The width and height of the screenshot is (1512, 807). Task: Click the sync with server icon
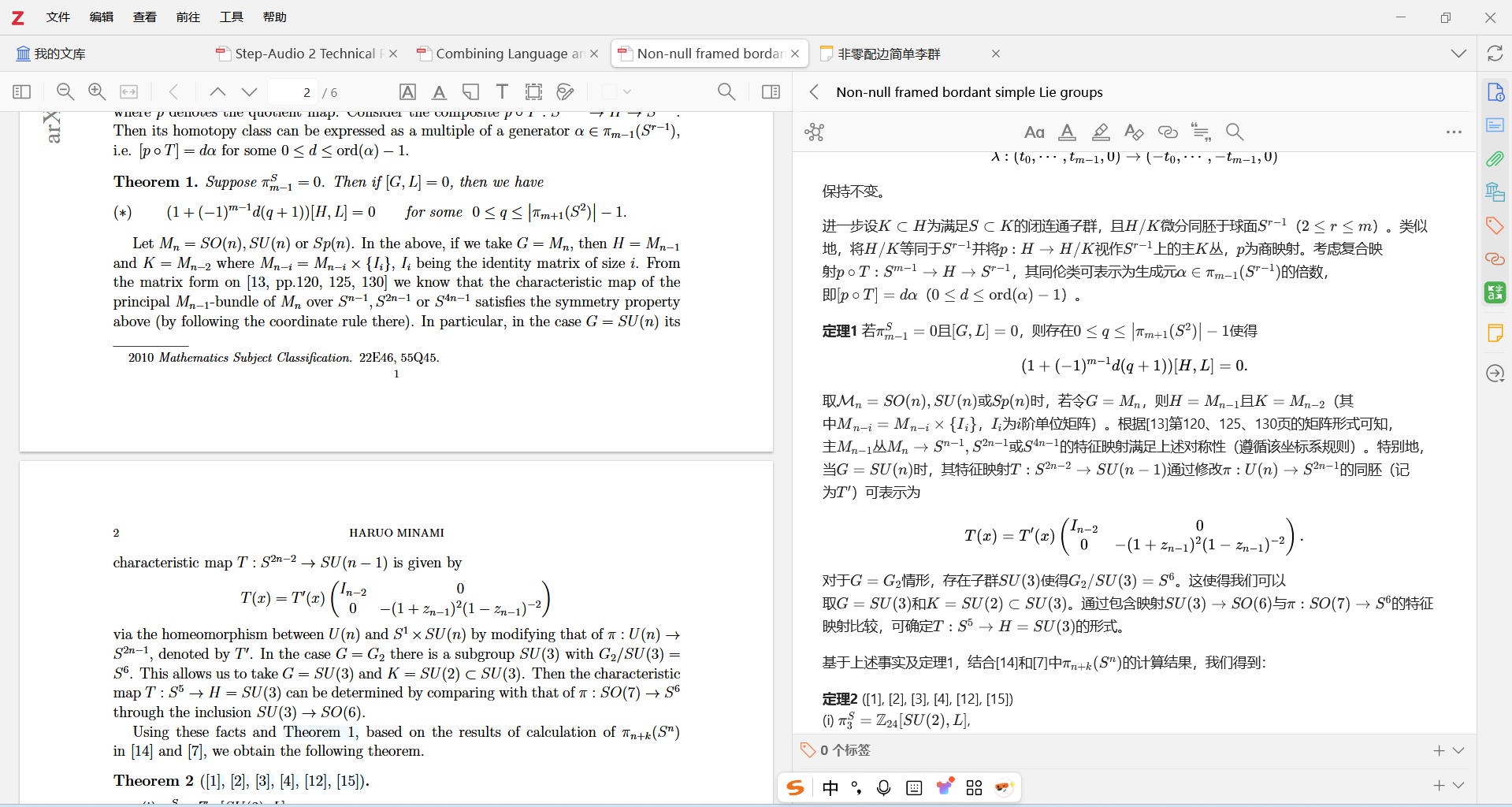1495,54
